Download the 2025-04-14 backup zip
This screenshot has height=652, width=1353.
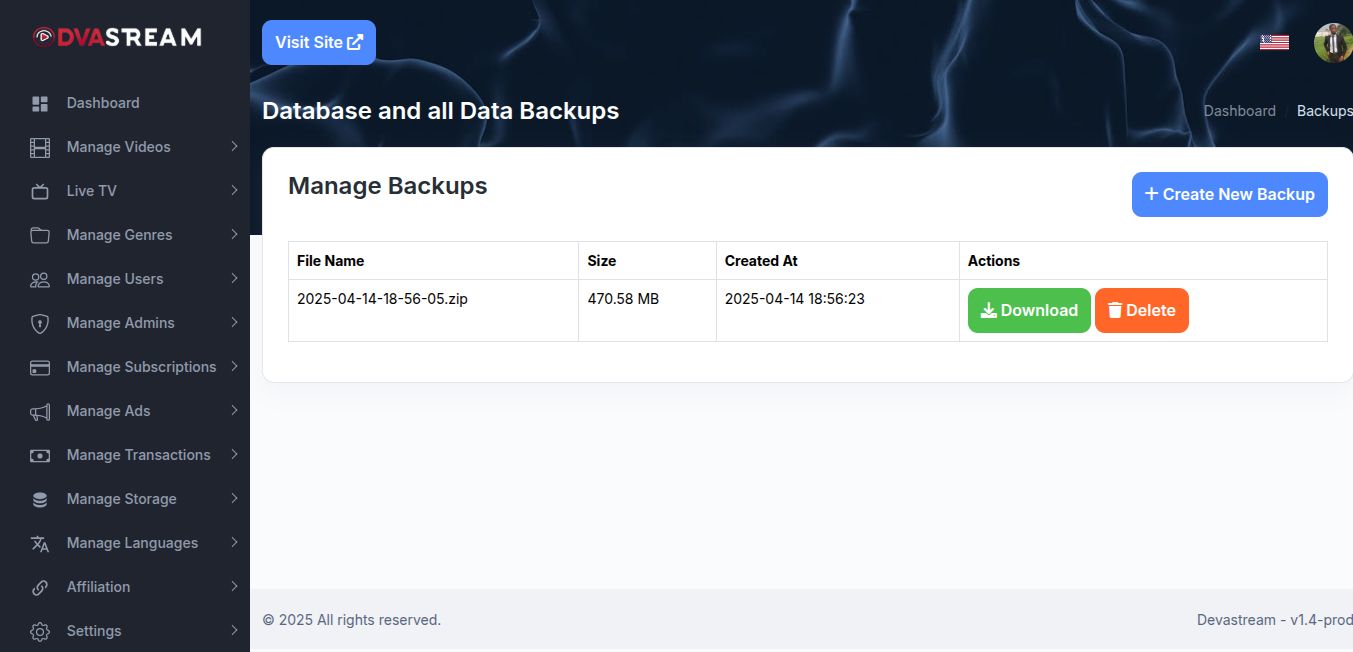(1029, 310)
